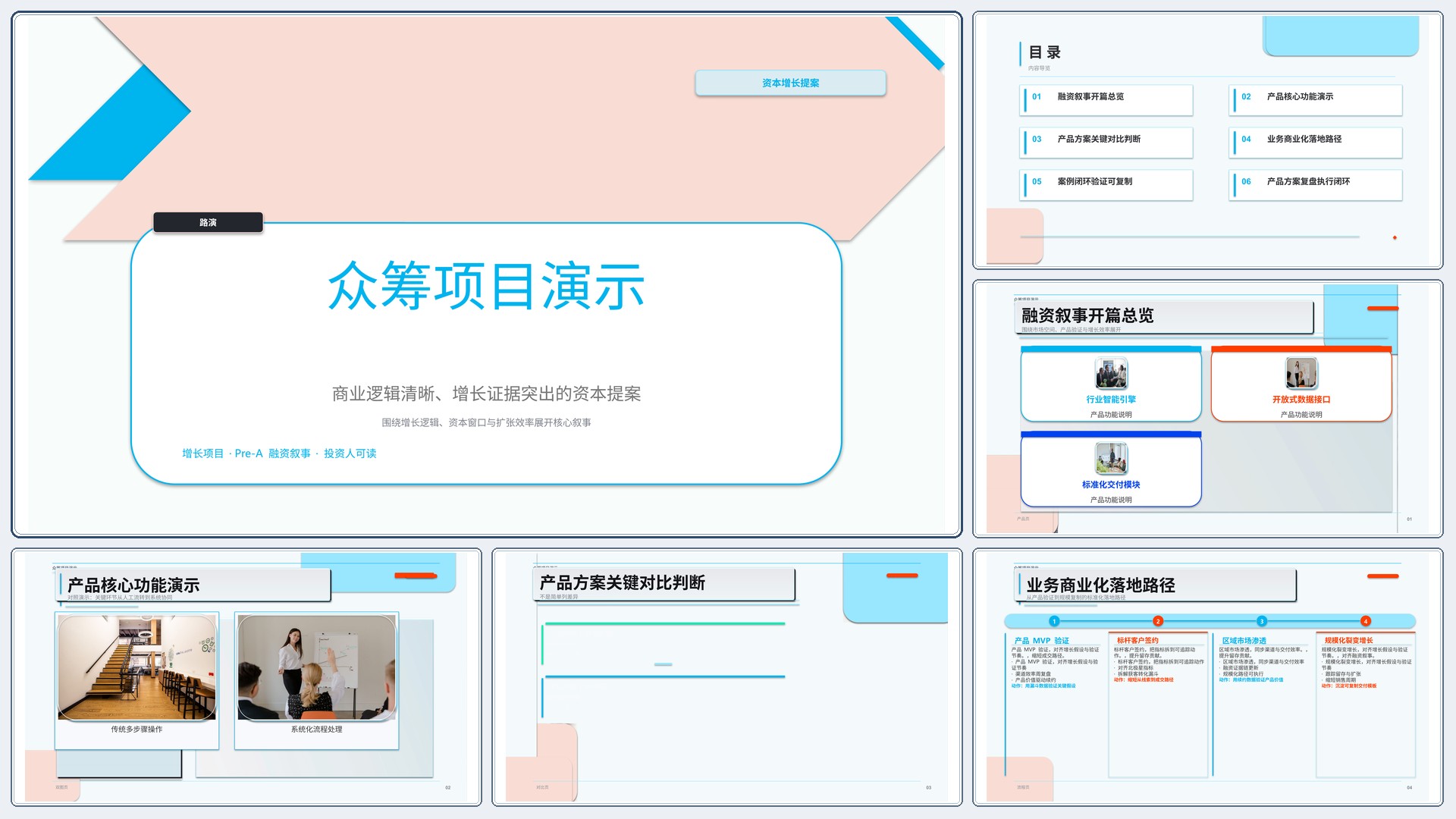Screen dimensions: 1456x819
Task: Click the 行业智能引擎 card picture
Action: 1111,374
